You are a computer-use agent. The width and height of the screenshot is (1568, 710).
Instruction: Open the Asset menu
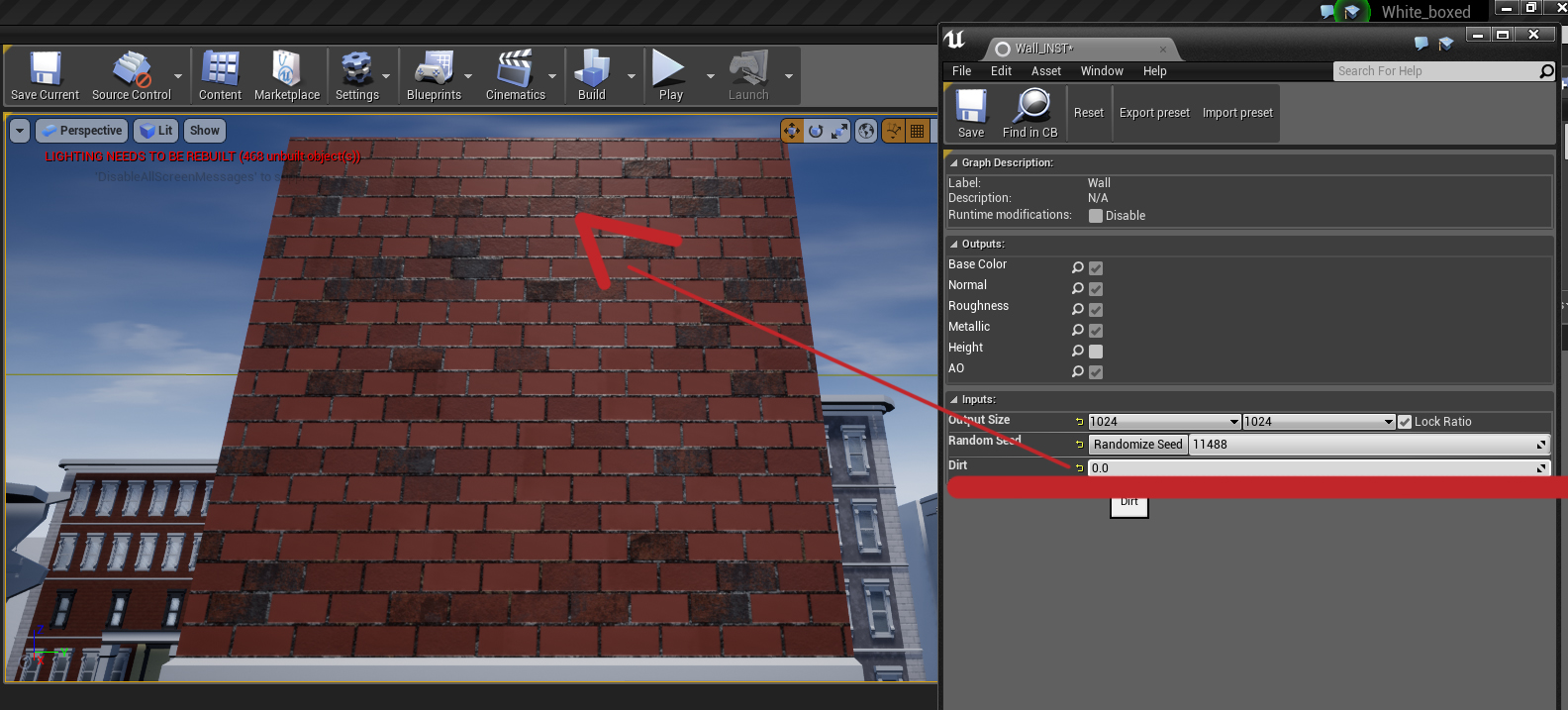tap(1045, 71)
